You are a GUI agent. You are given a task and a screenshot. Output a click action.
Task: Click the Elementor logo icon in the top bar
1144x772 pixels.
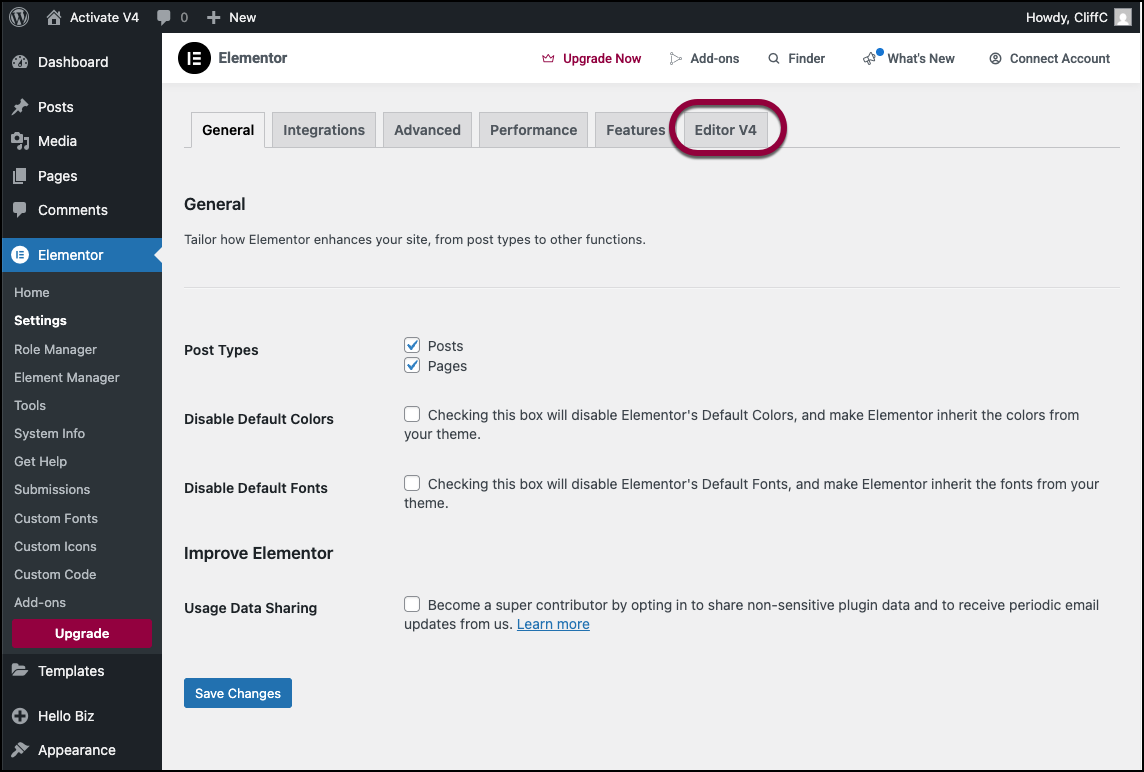click(x=193, y=58)
